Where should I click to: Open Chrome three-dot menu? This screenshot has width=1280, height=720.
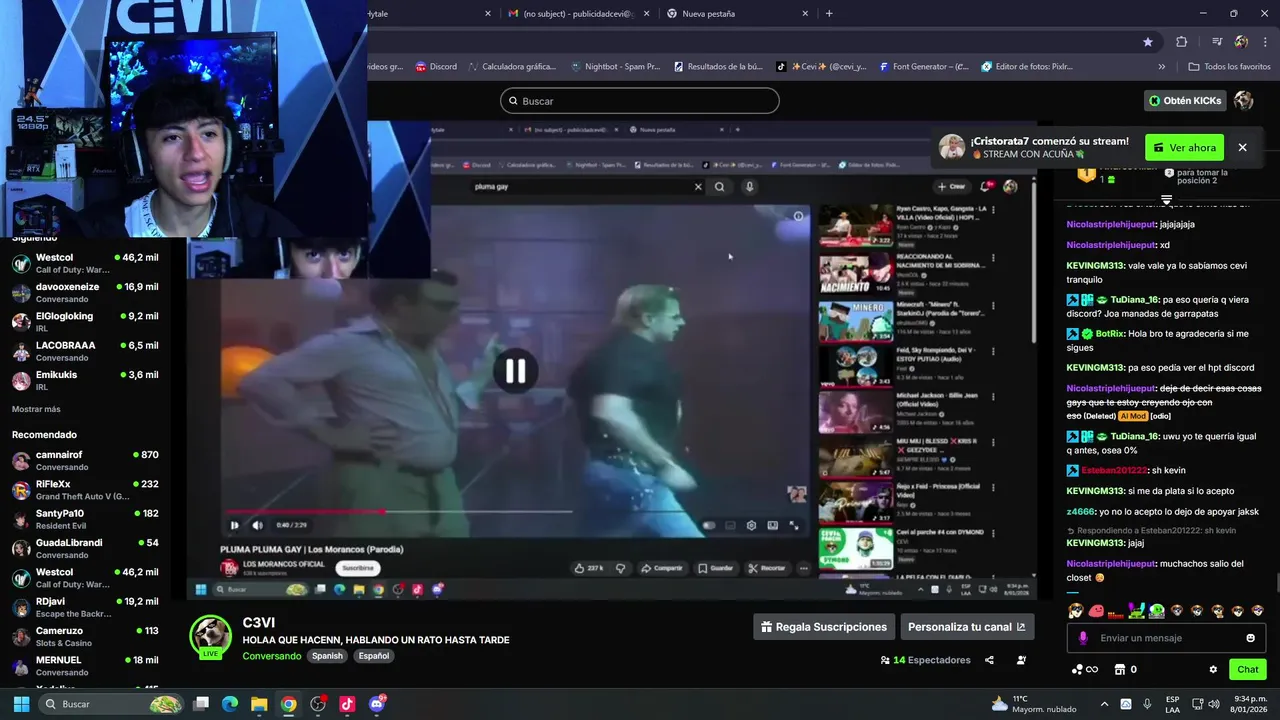[1265, 42]
